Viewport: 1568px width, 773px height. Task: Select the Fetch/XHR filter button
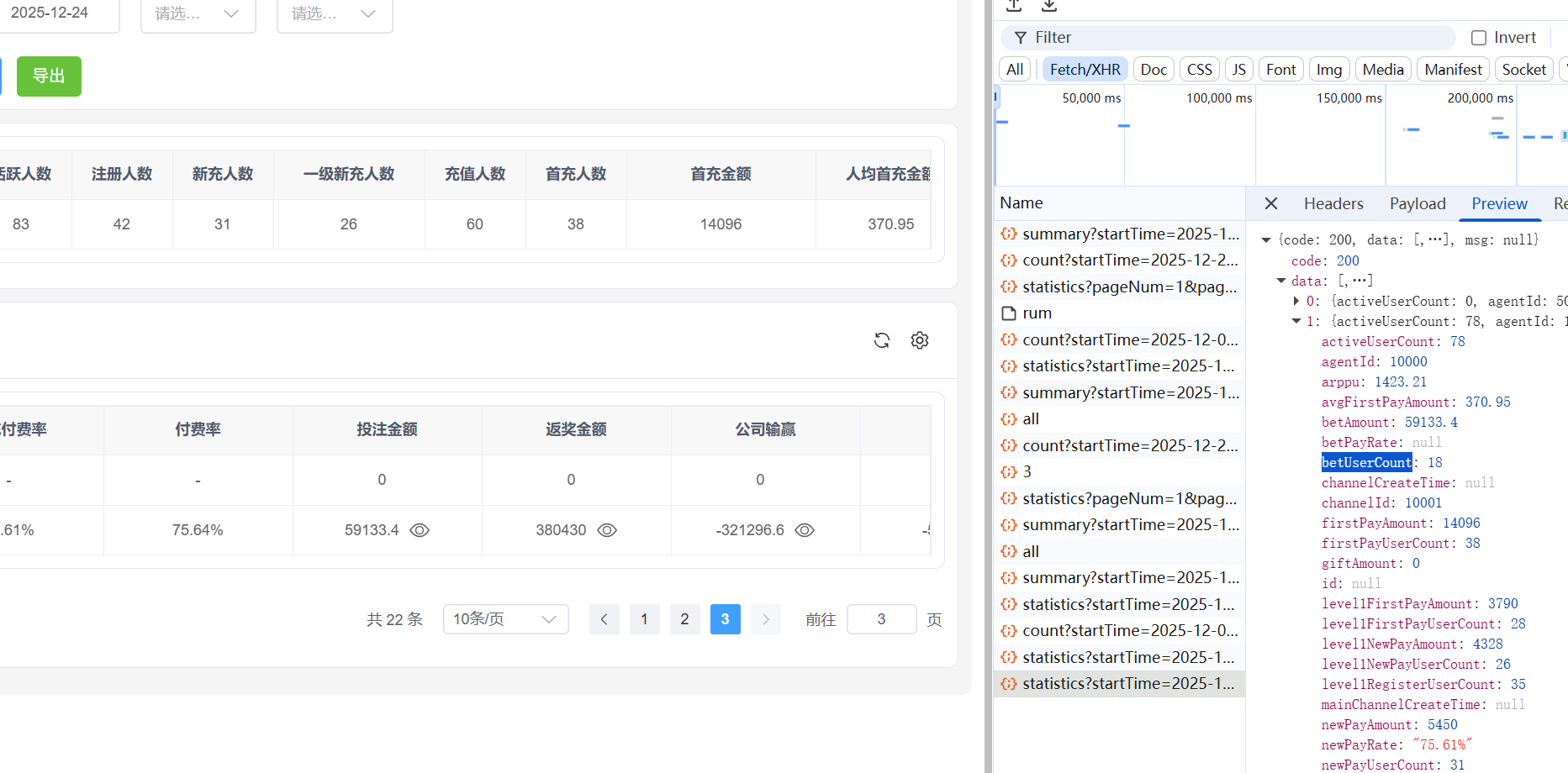click(1085, 69)
